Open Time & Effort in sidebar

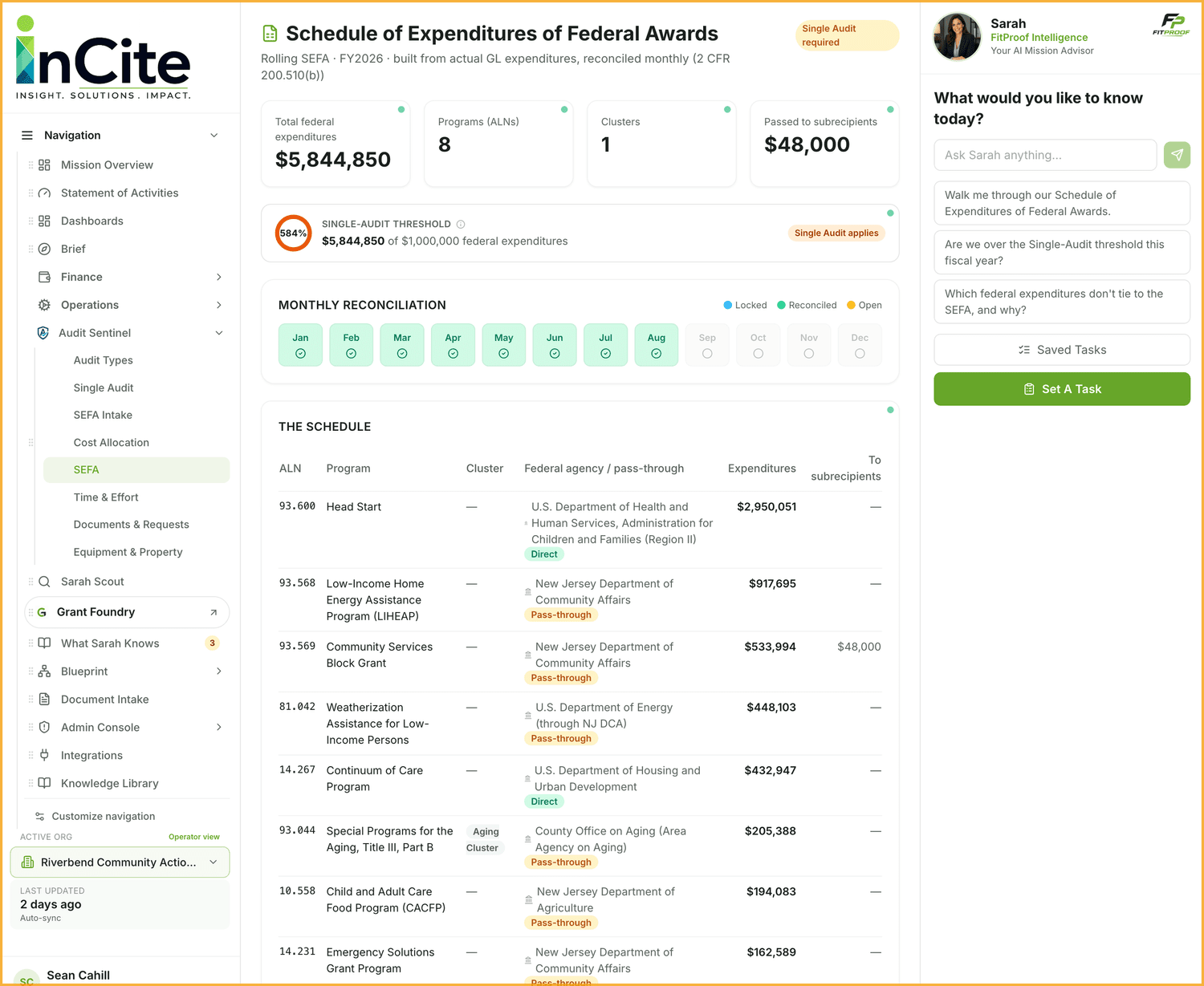tap(106, 497)
